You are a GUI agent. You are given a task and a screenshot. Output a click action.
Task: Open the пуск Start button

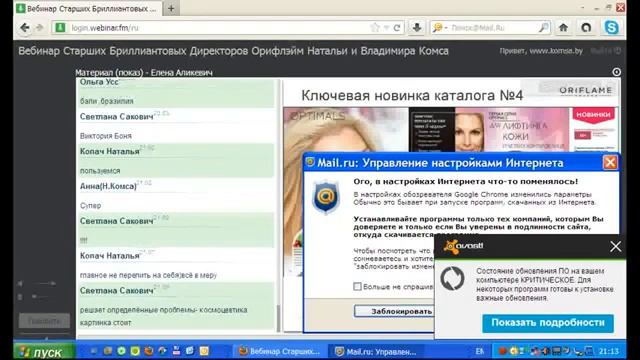click(x=44, y=352)
